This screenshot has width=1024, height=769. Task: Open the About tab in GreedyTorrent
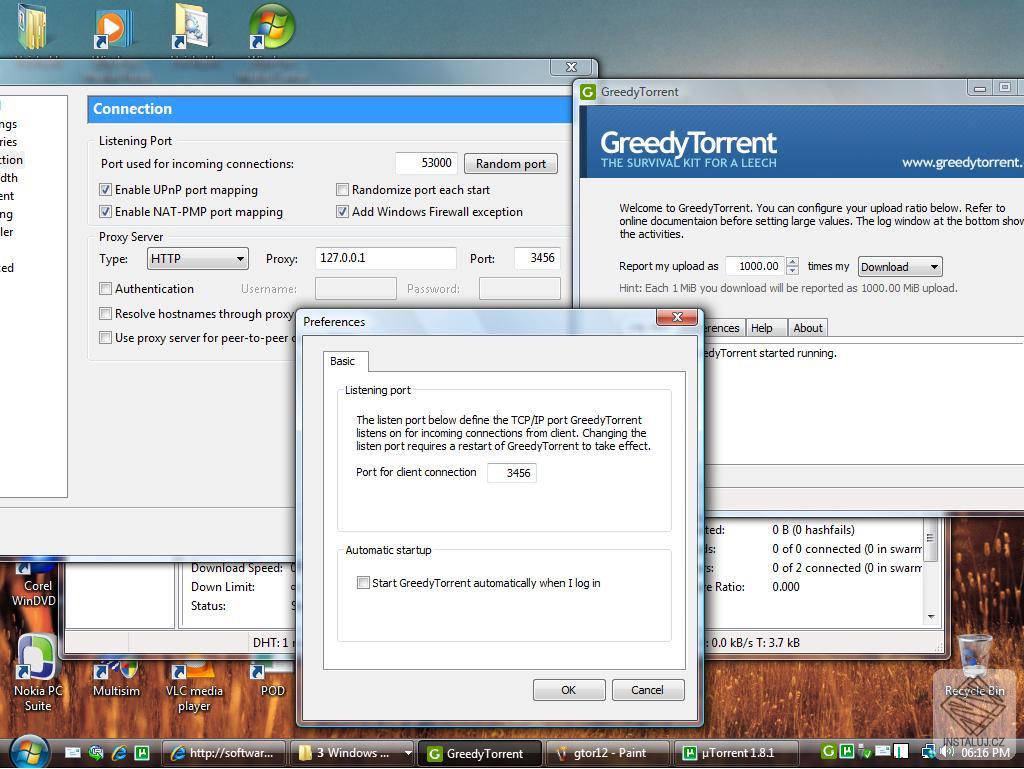808,328
